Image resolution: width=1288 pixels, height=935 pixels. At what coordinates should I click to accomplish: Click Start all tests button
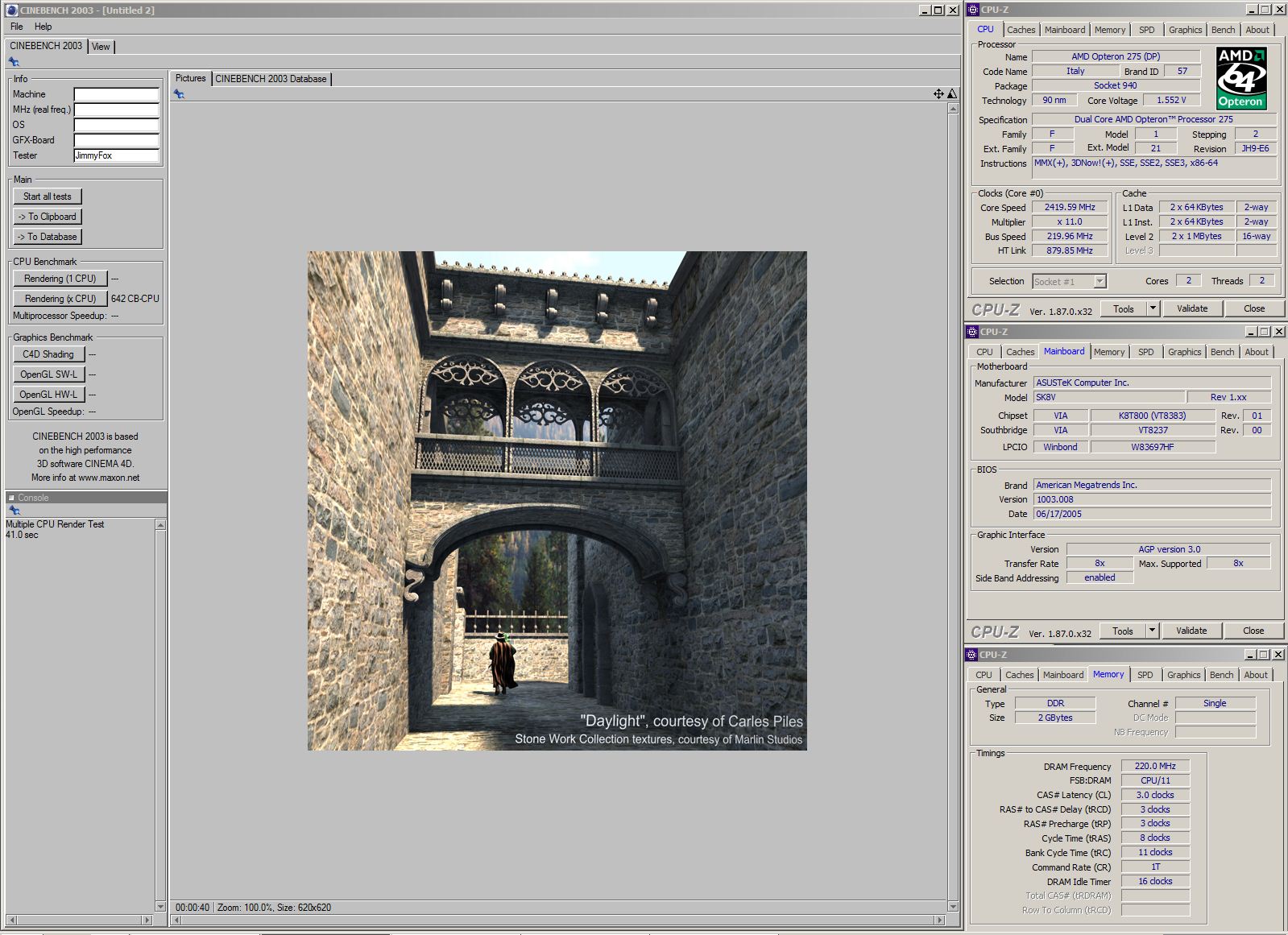48,197
